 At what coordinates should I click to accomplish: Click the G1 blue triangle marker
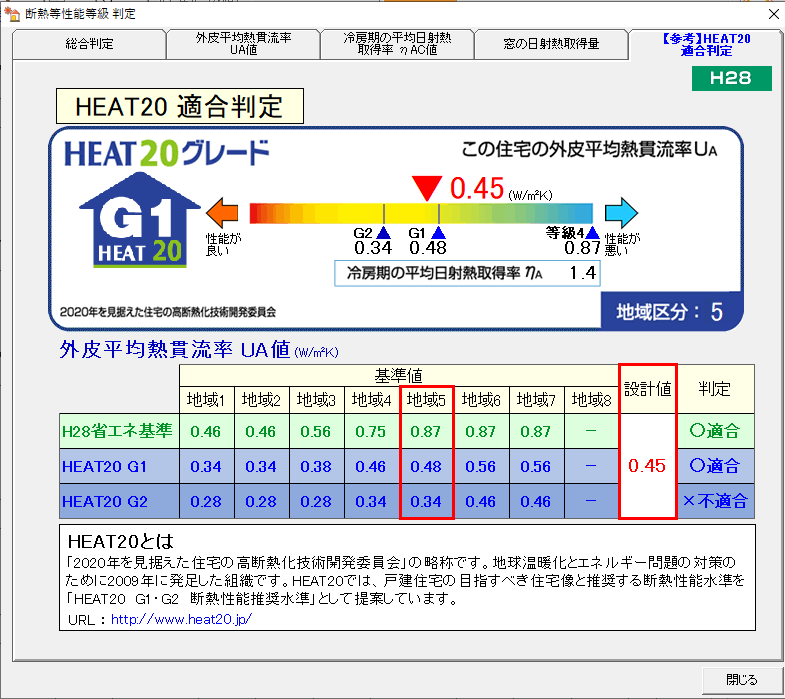point(439,232)
